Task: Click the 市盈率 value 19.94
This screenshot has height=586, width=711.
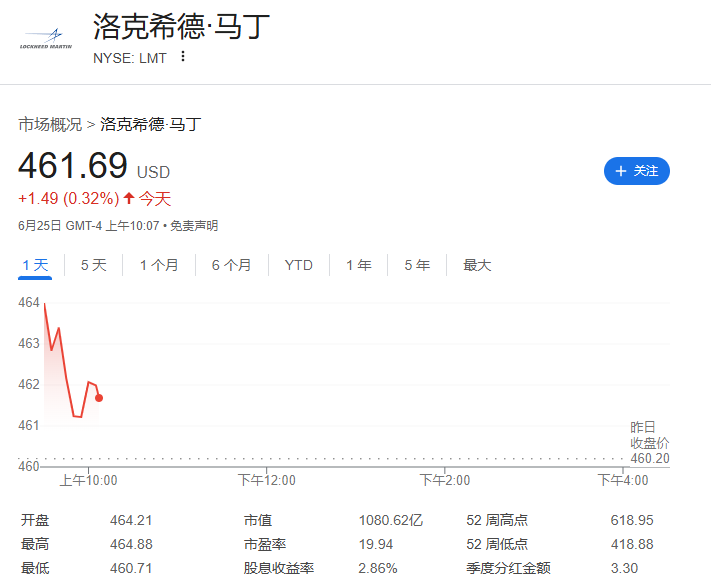Action: pyautogui.click(x=375, y=544)
